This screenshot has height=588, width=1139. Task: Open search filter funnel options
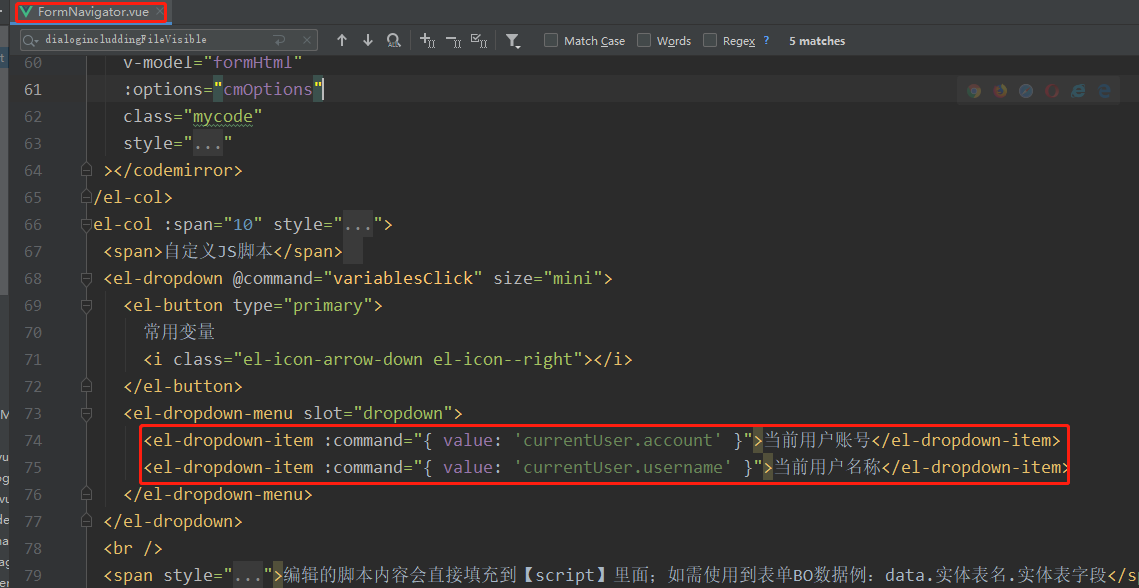(513, 41)
